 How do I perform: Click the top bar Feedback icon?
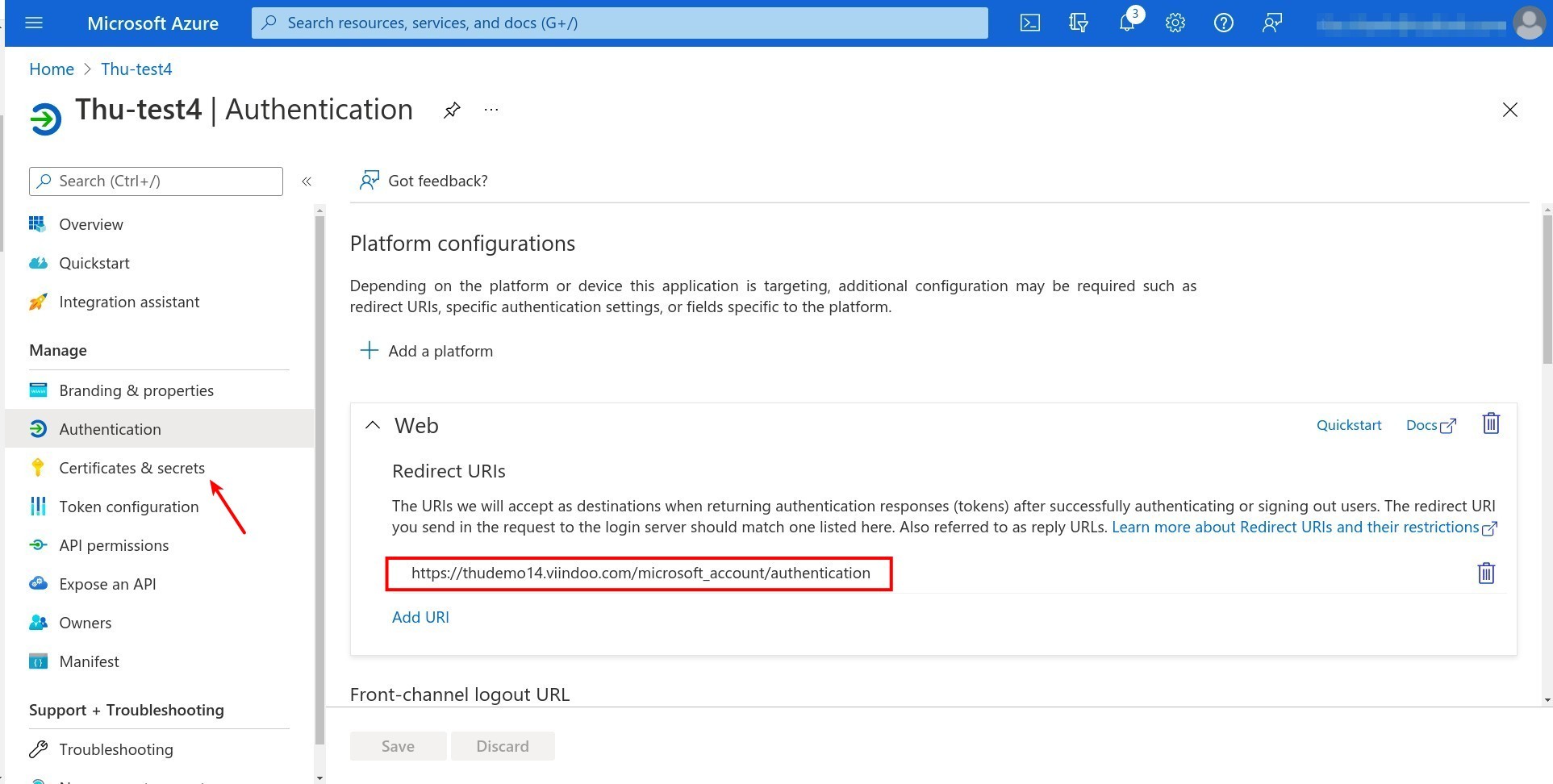point(1272,23)
